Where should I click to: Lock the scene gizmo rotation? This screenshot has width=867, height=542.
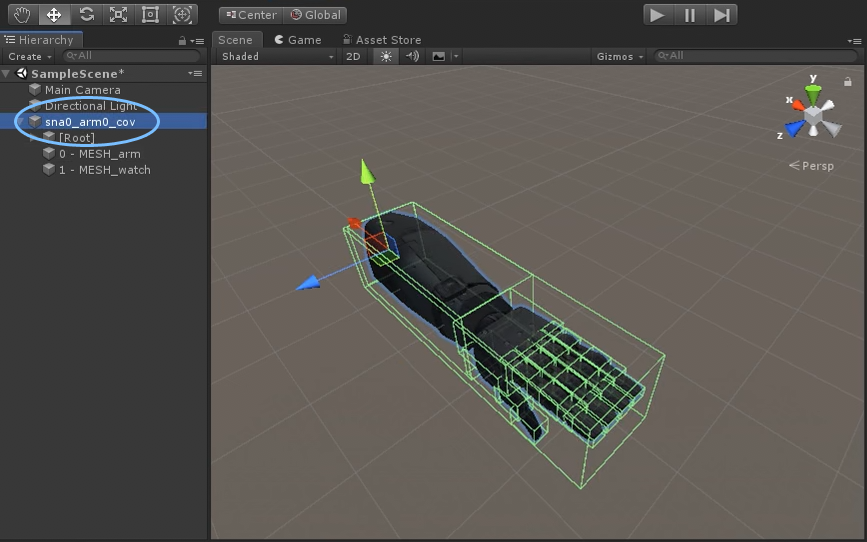[848, 82]
